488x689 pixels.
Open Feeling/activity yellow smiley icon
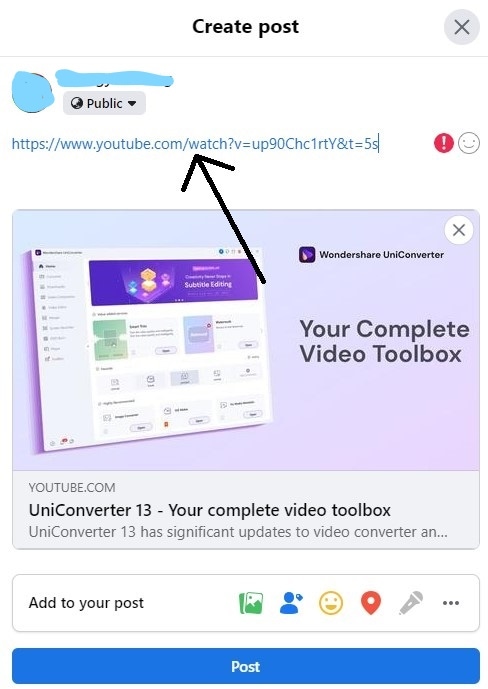[331, 603]
